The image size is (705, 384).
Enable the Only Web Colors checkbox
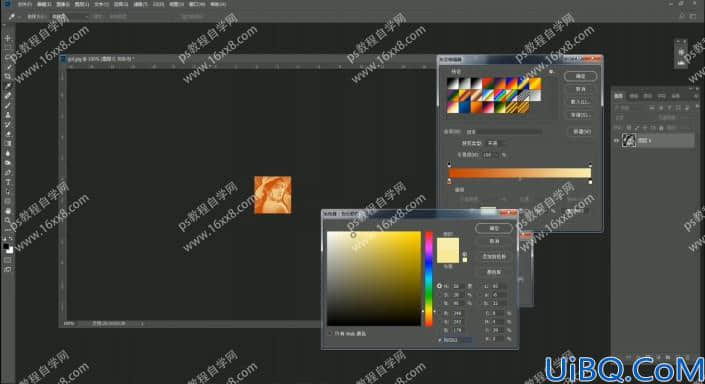tap(330, 334)
